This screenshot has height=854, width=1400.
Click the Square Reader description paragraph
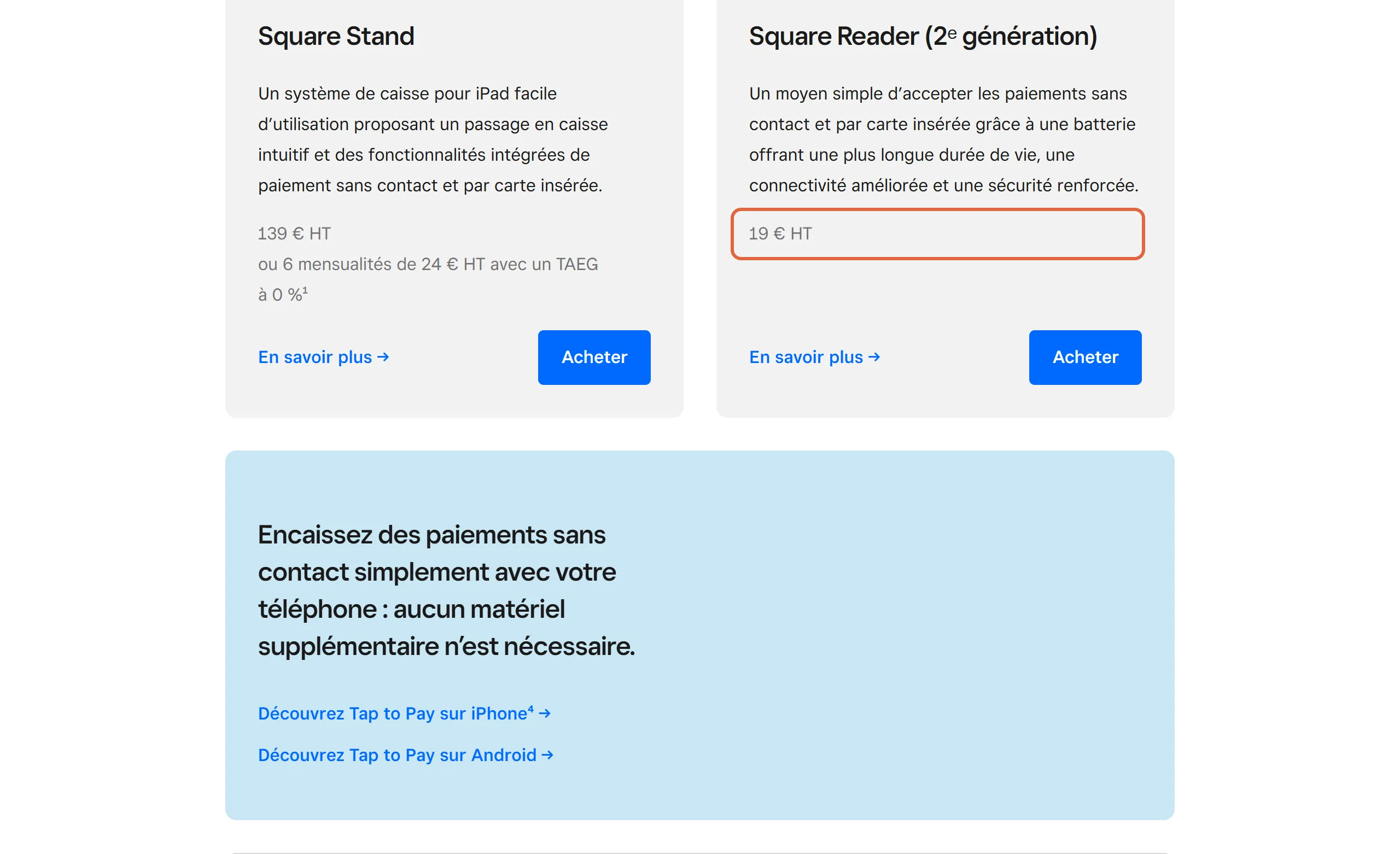coord(944,139)
